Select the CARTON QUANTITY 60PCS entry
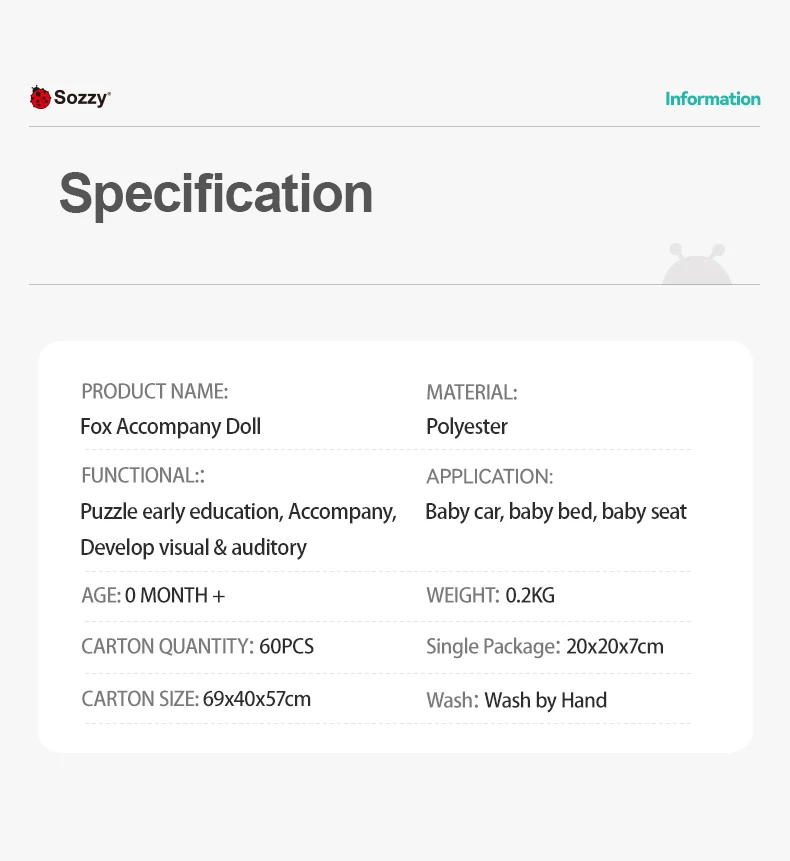Image resolution: width=790 pixels, height=861 pixels. coord(197,647)
